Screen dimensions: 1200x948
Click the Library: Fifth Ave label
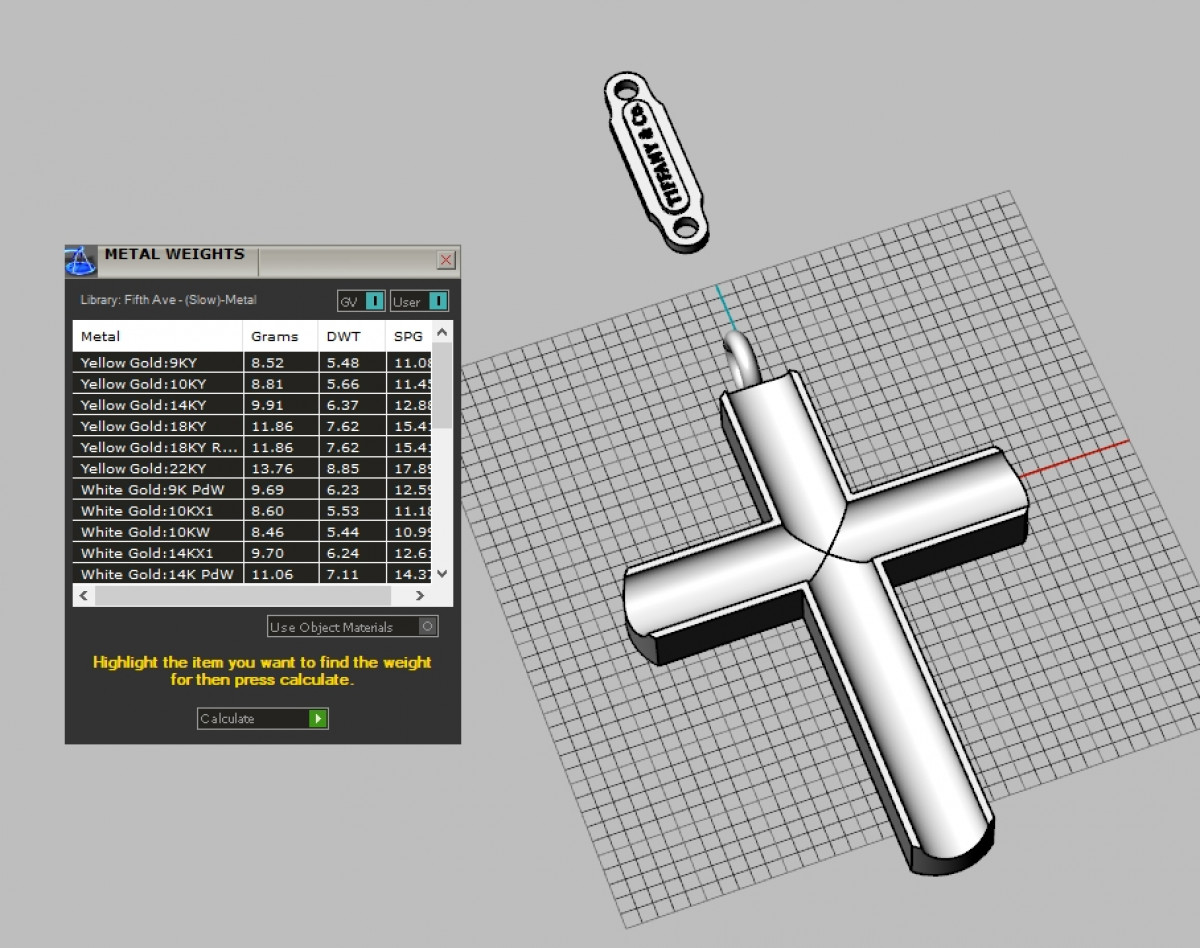168,299
